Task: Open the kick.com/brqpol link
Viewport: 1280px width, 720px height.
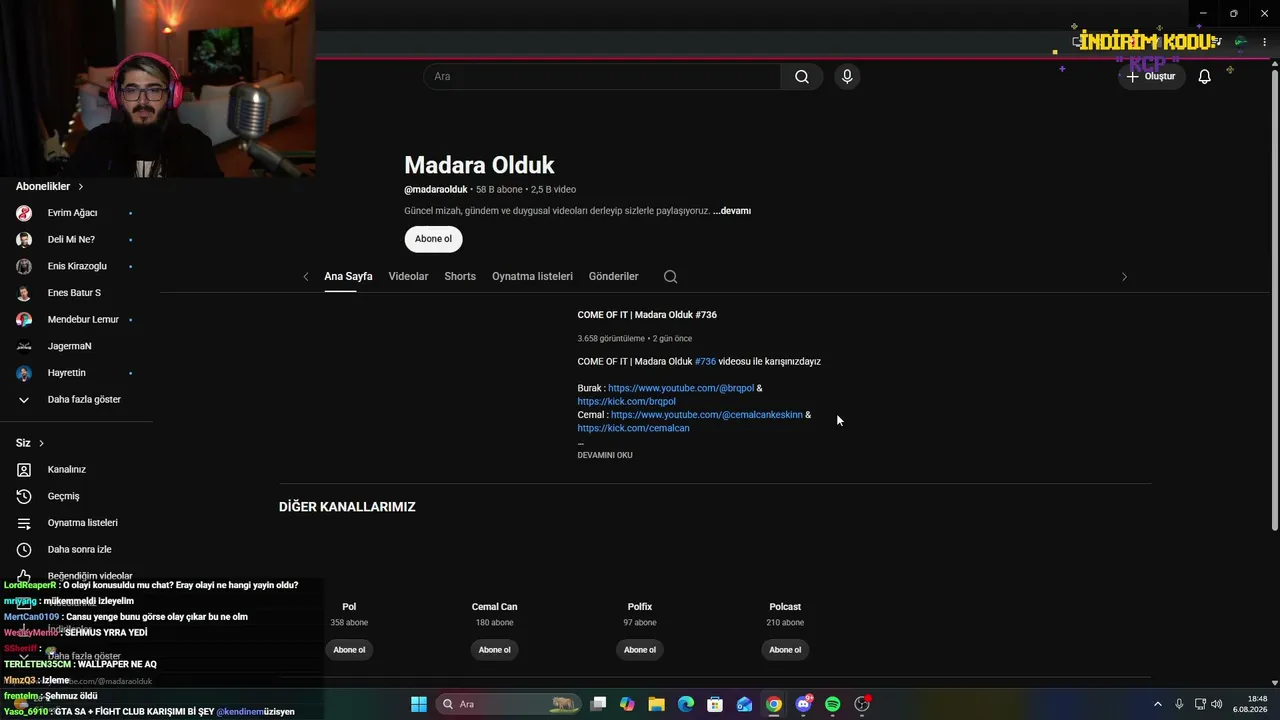Action: tap(626, 402)
